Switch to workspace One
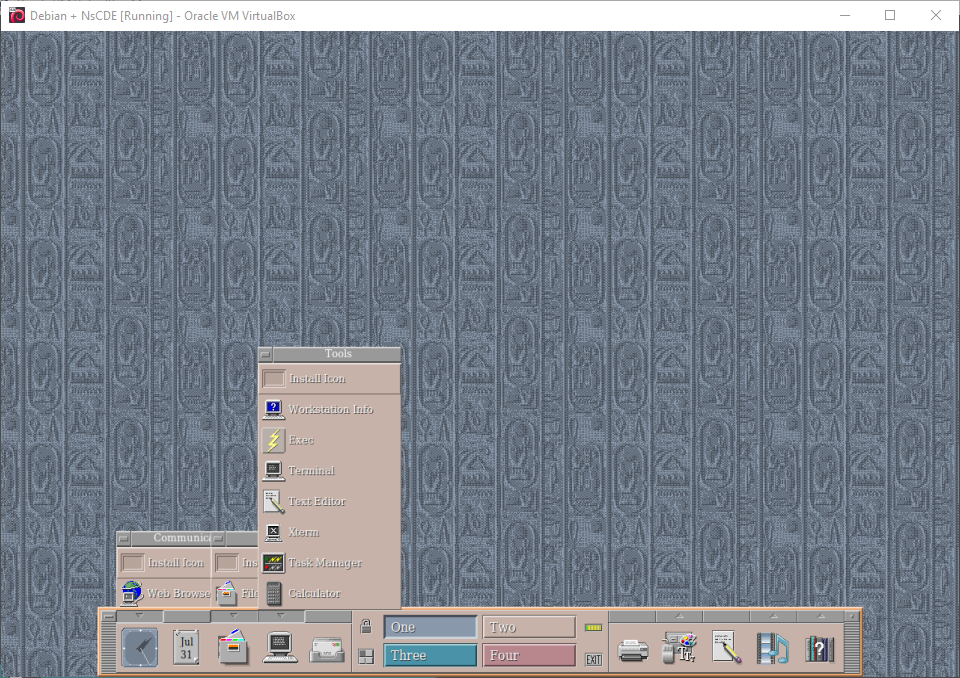 (x=430, y=627)
